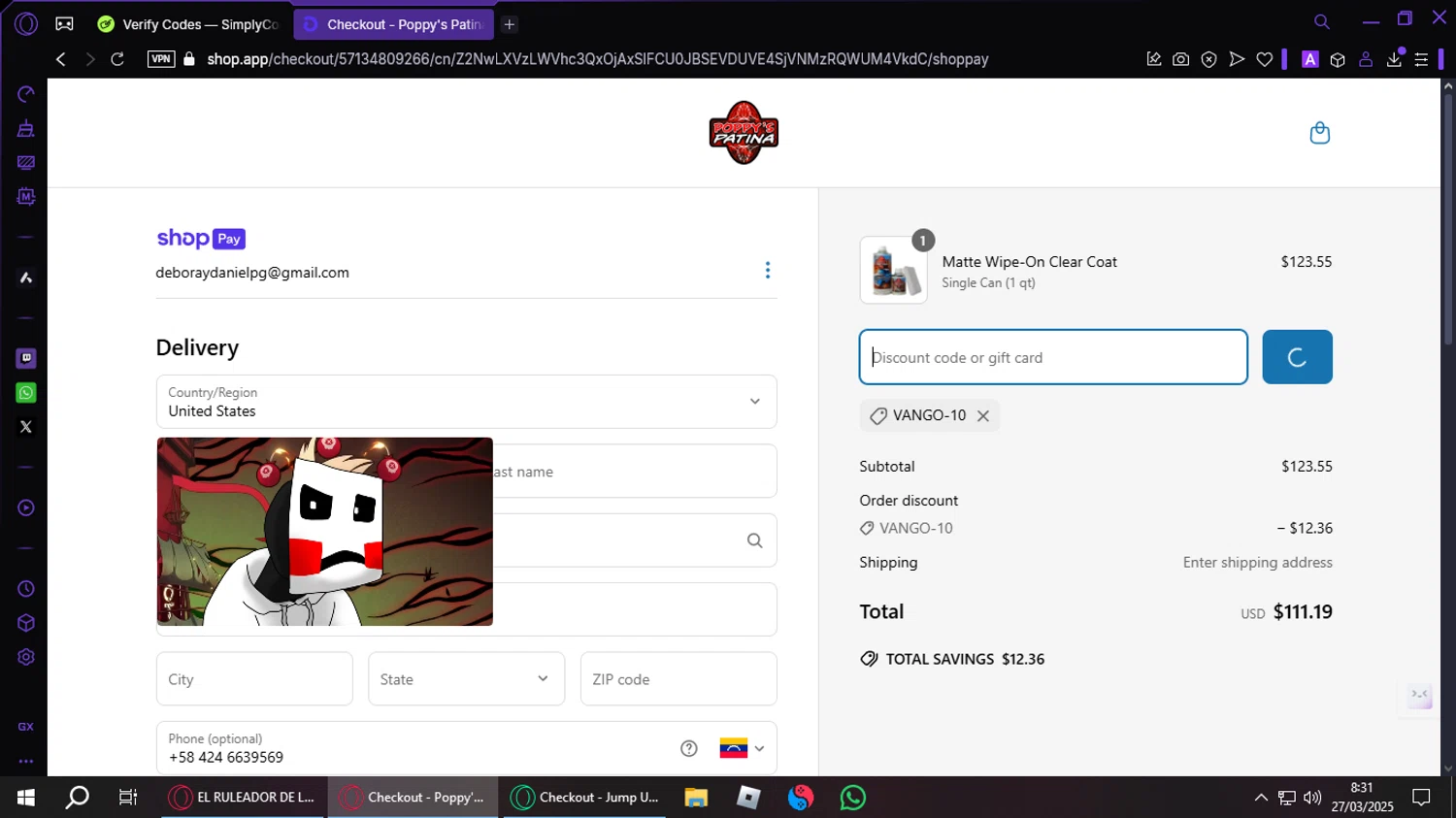Click the lock site-info icon
Image resolution: width=1456 pixels, height=818 pixels.
coord(189,59)
